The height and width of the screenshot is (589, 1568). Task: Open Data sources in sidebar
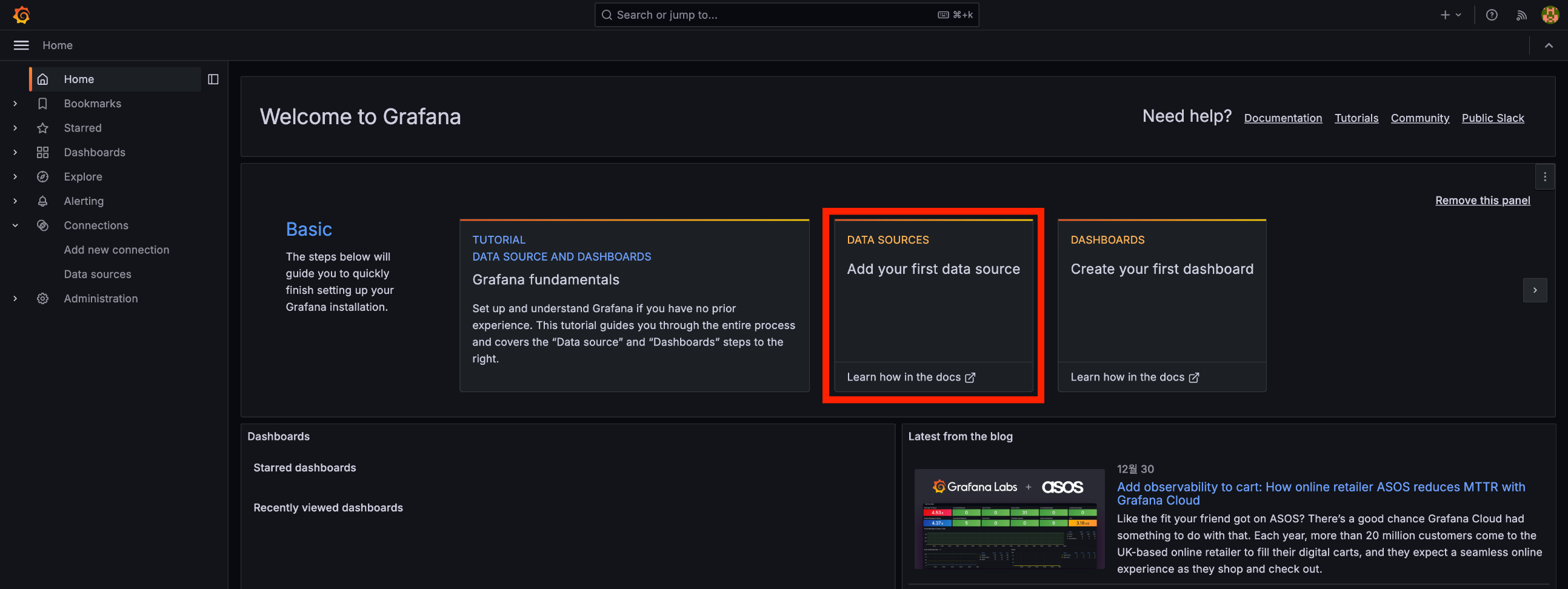[x=98, y=274]
